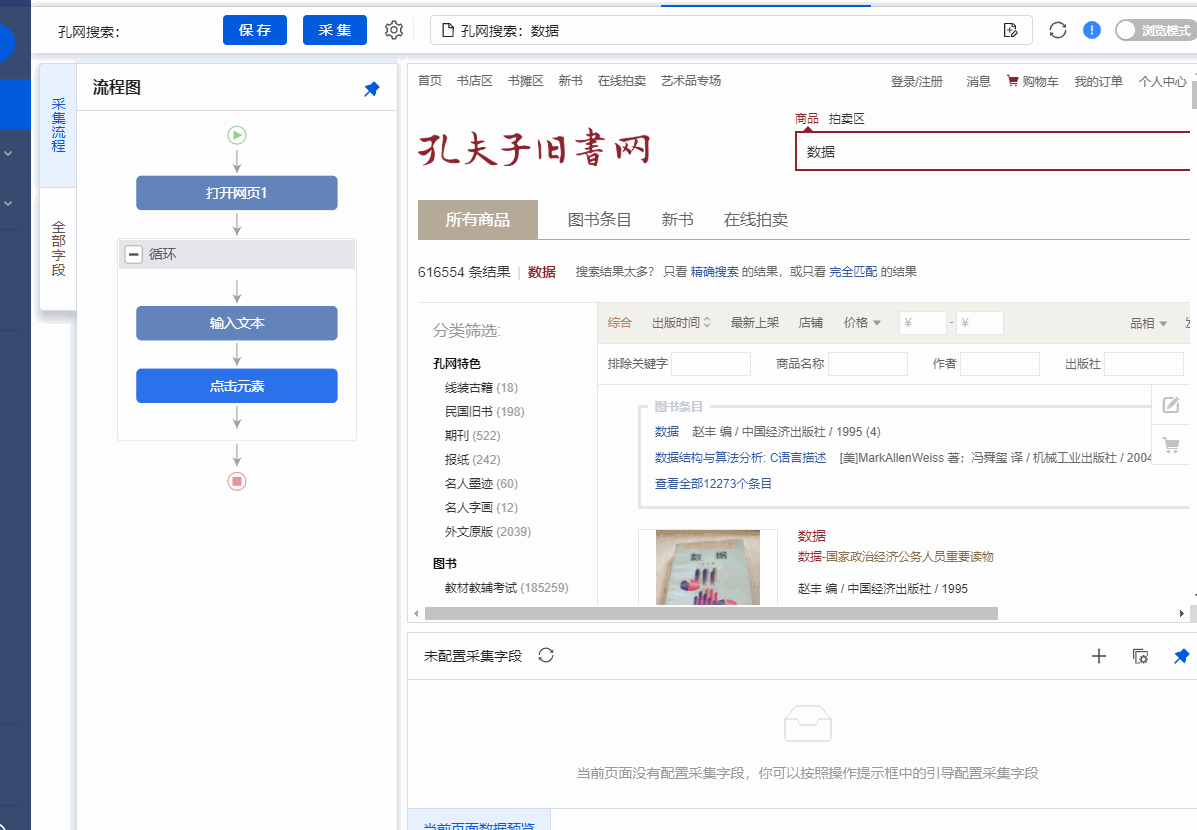Select the 在线拍卖 results tab
This screenshot has height=830, width=1197.
[x=756, y=220]
